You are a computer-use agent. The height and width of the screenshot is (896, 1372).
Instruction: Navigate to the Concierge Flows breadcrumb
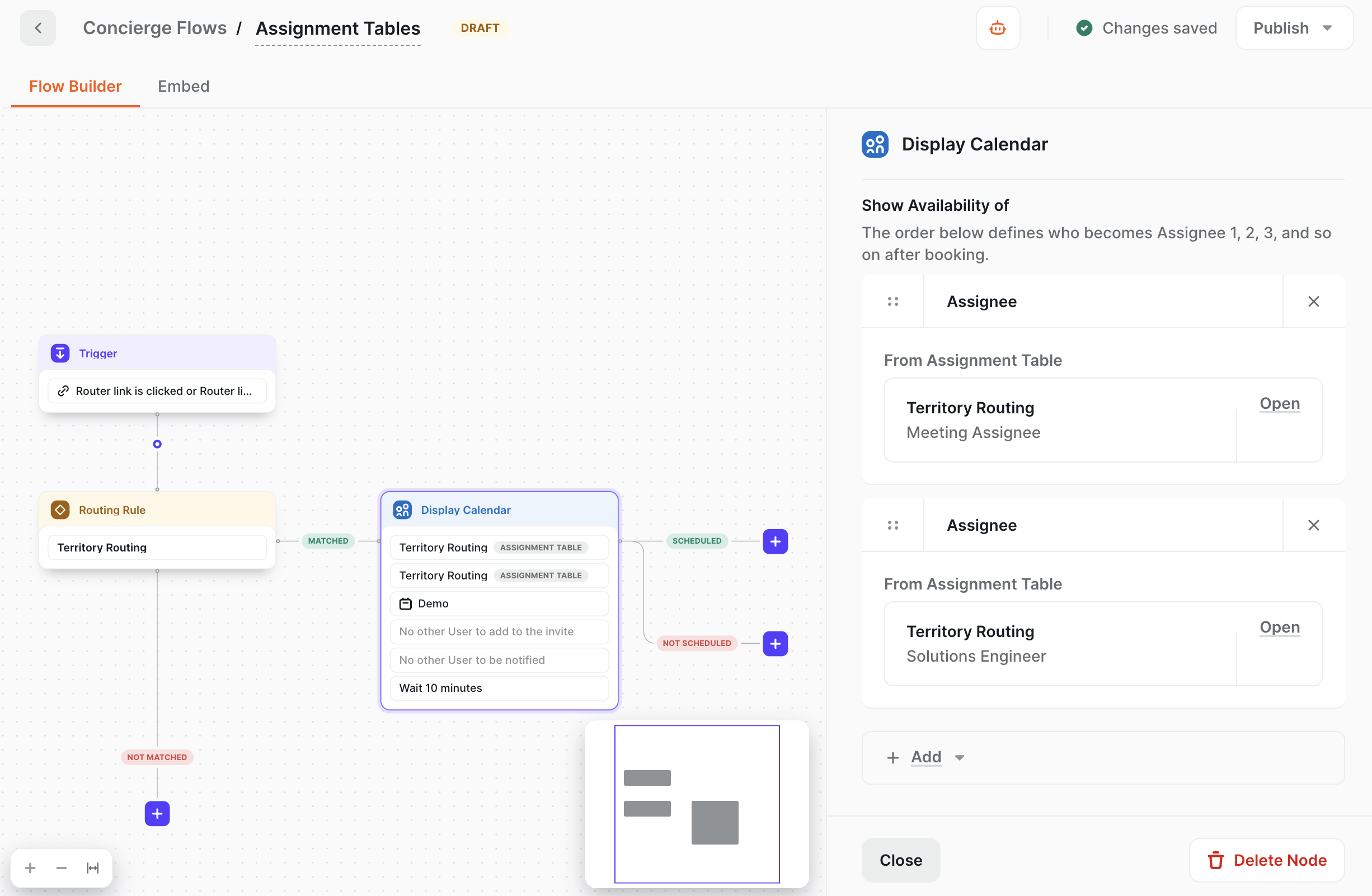pyautogui.click(x=154, y=27)
